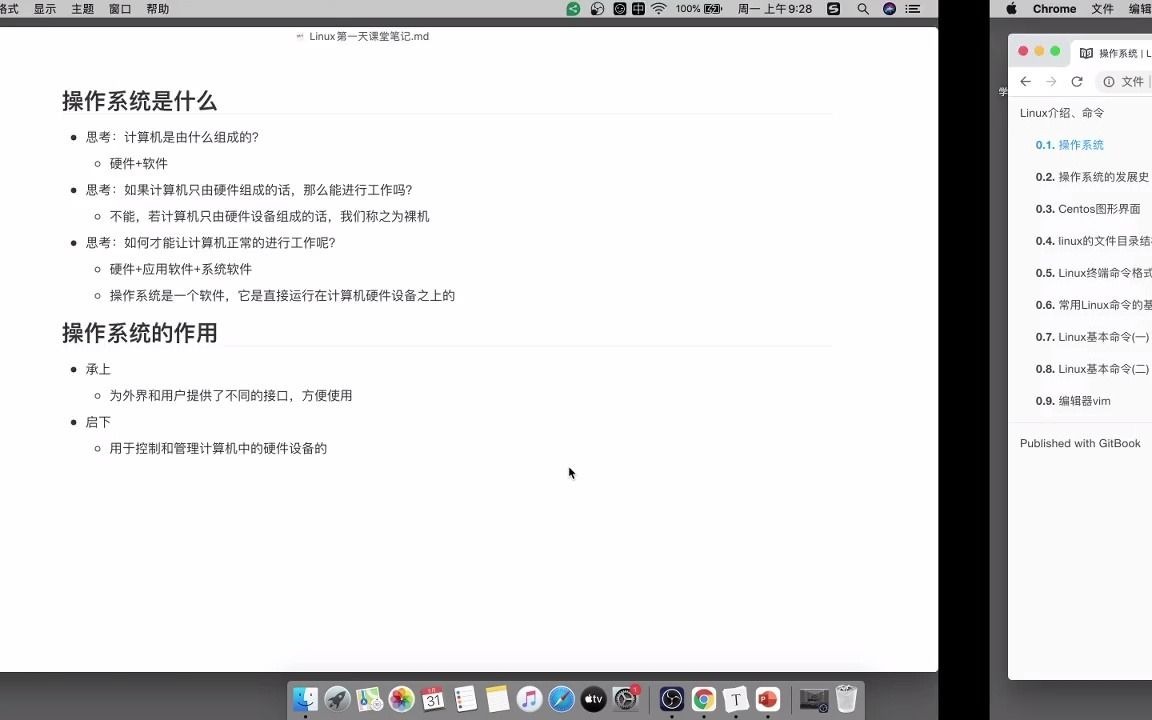Open Safari from the Dock
The width and height of the screenshot is (1152, 720).
(561, 699)
